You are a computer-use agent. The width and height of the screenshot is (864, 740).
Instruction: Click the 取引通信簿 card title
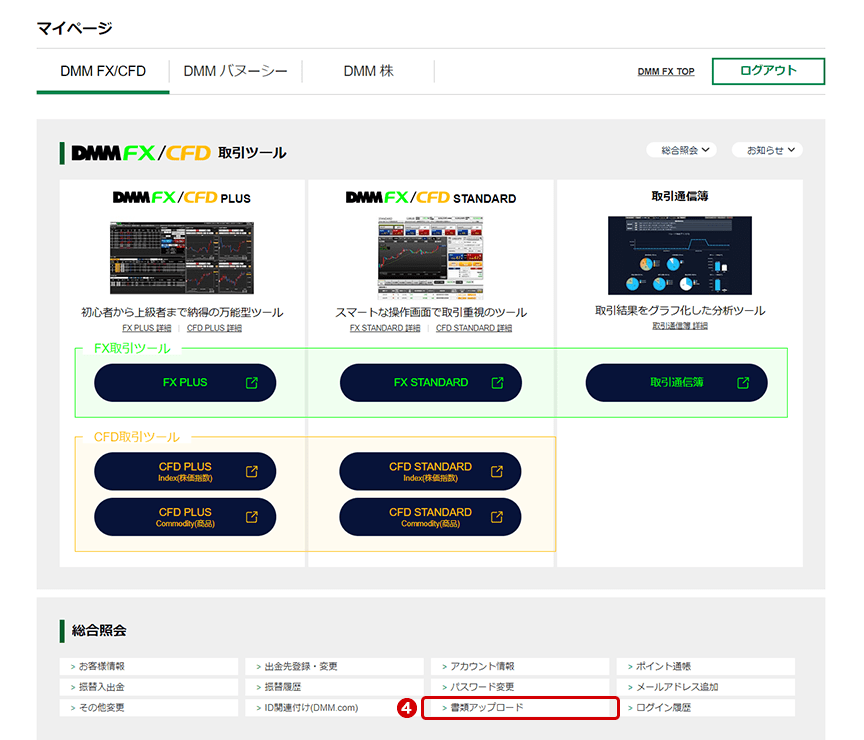[x=680, y=196]
